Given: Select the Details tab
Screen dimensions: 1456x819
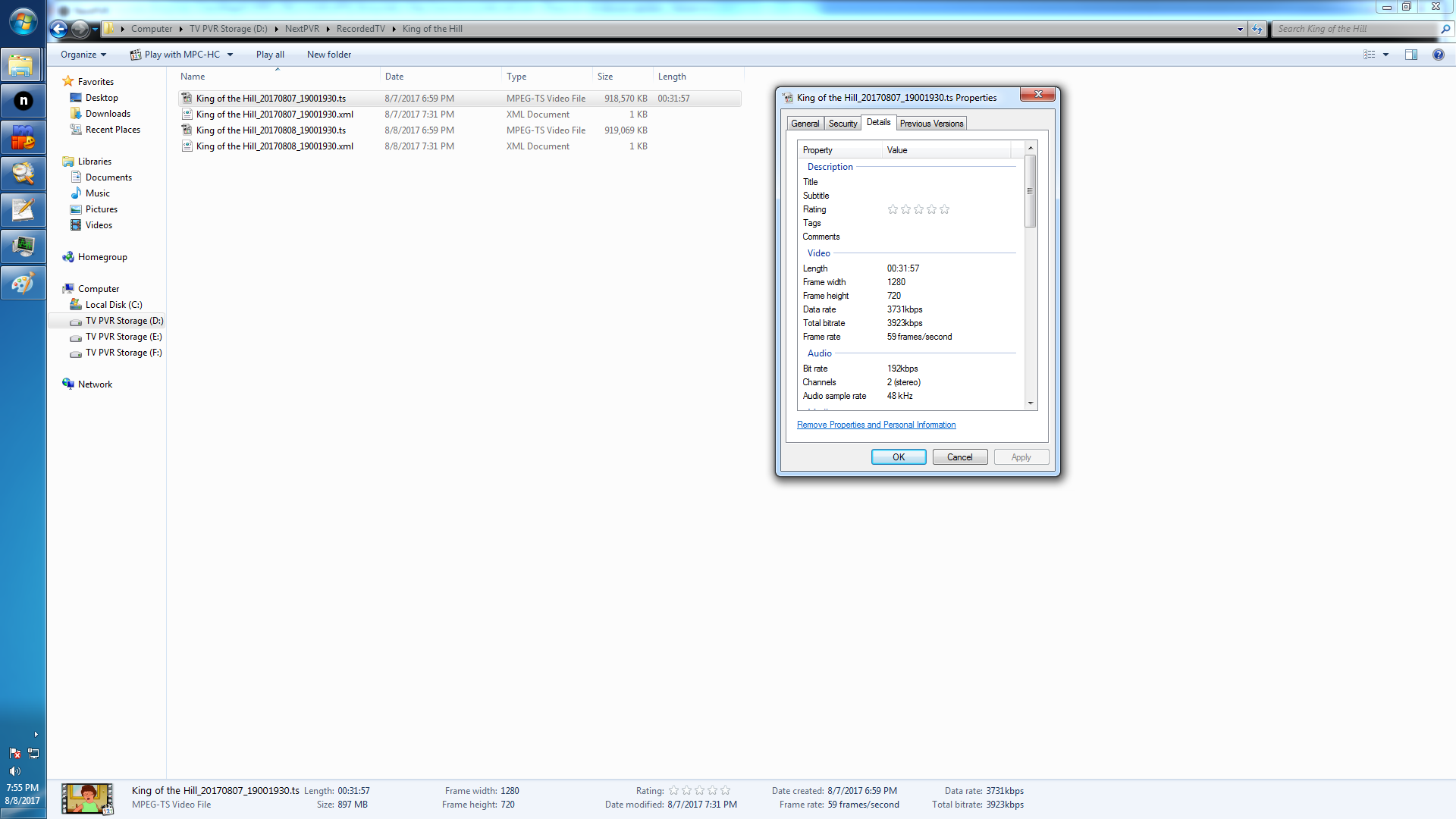Looking at the screenshot, I should 878,122.
